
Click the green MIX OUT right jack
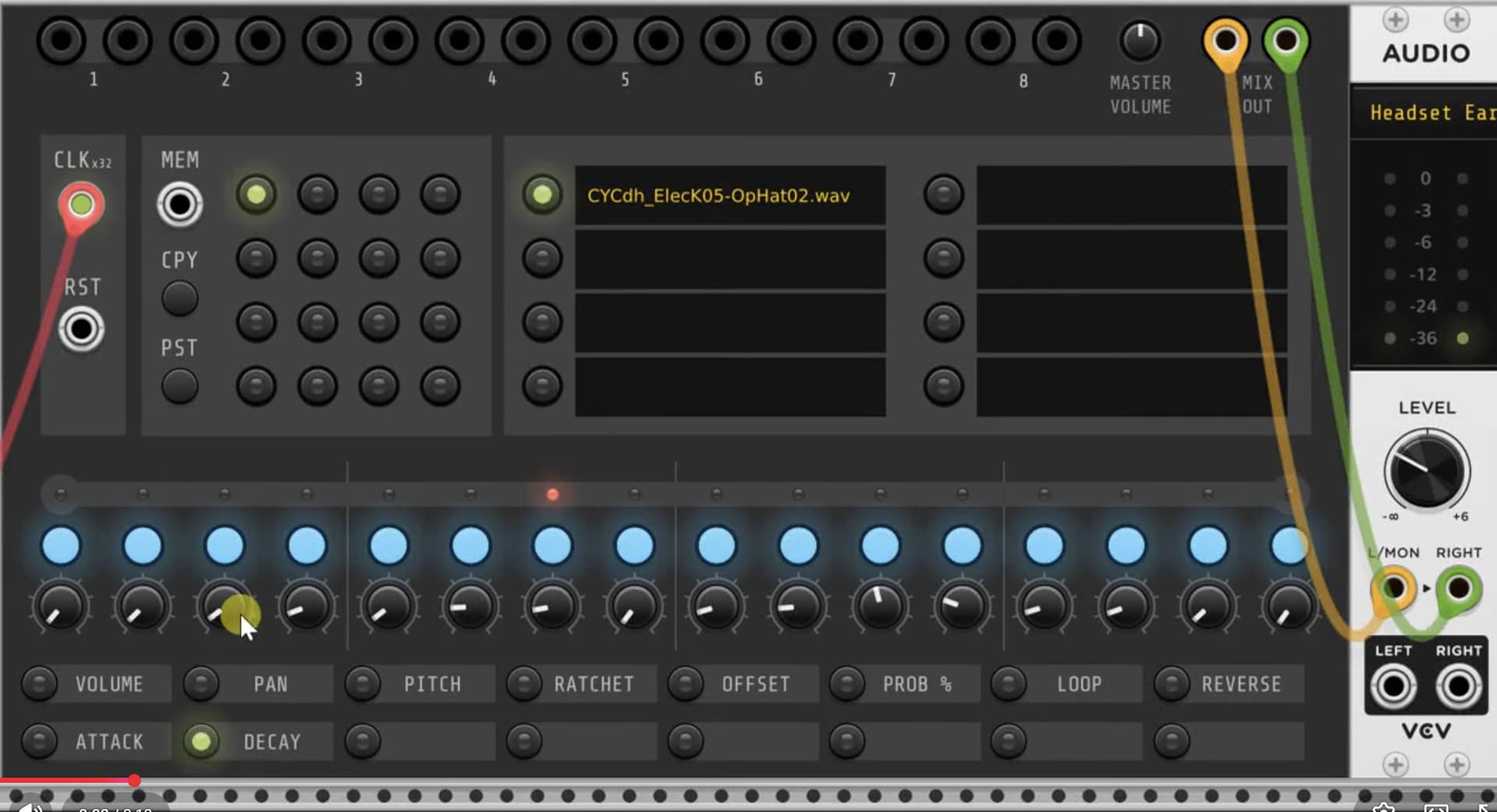tap(1286, 40)
